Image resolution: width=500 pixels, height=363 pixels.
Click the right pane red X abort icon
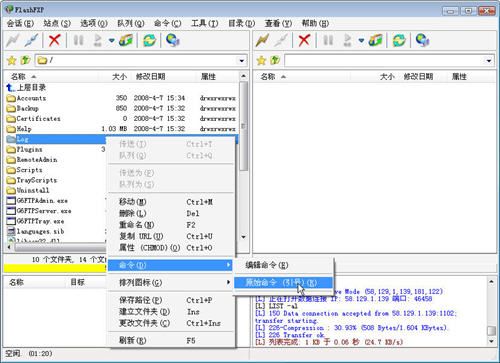(x=304, y=40)
